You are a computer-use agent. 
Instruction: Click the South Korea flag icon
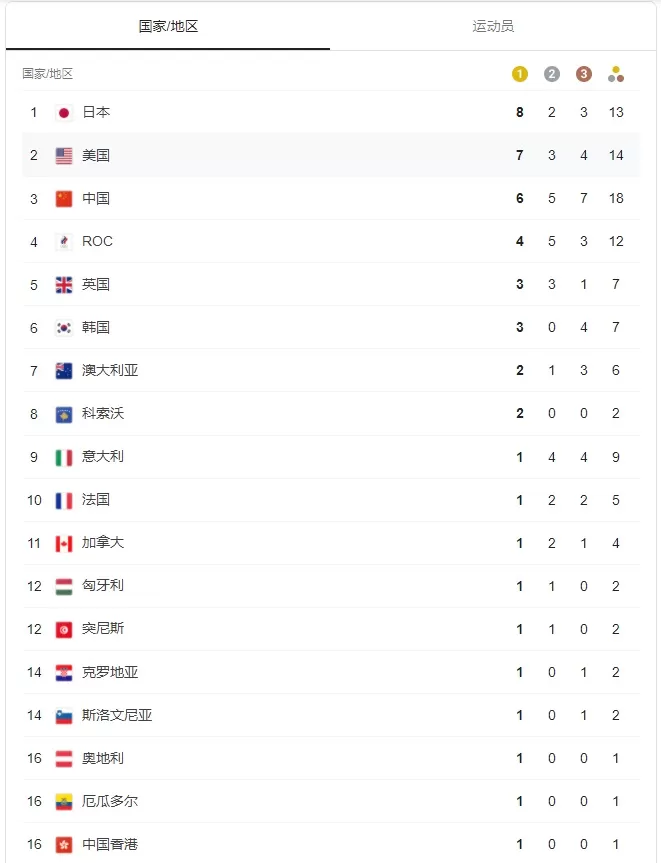pyautogui.click(x=64, y=328)
